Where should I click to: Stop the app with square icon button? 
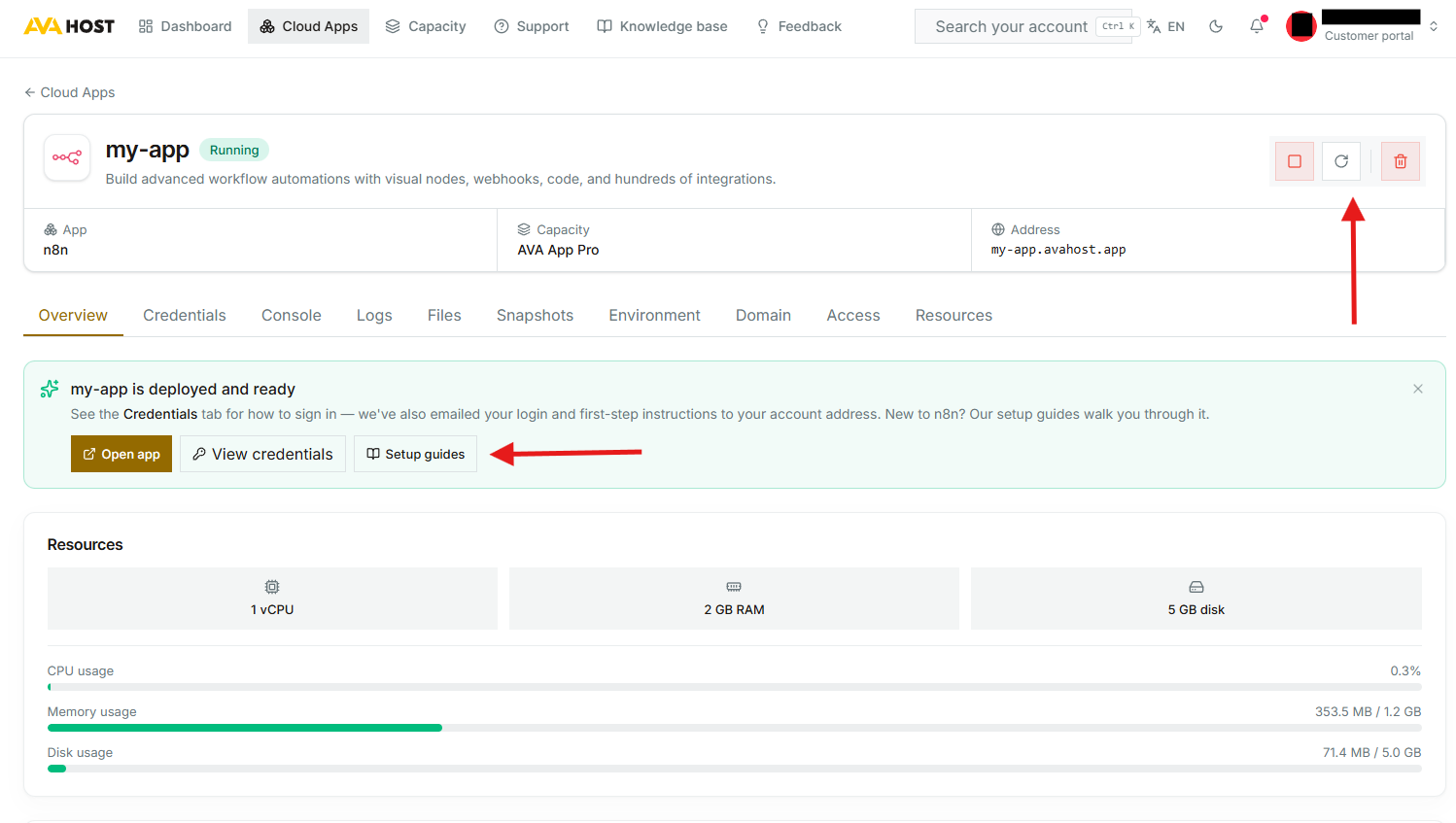pyautogui.click(x=1295, y=161)
